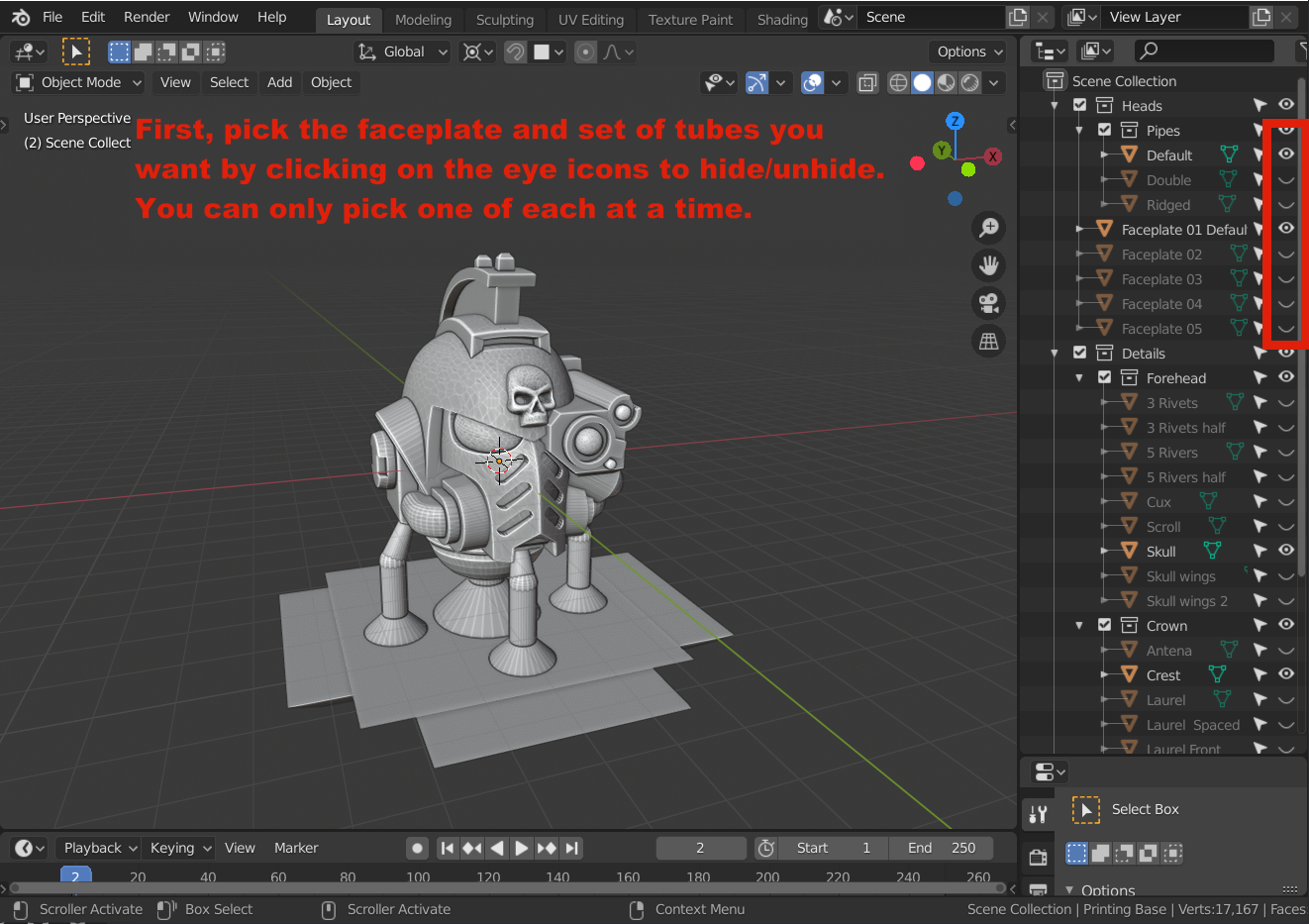Toggle proportional editing icon

586,51
